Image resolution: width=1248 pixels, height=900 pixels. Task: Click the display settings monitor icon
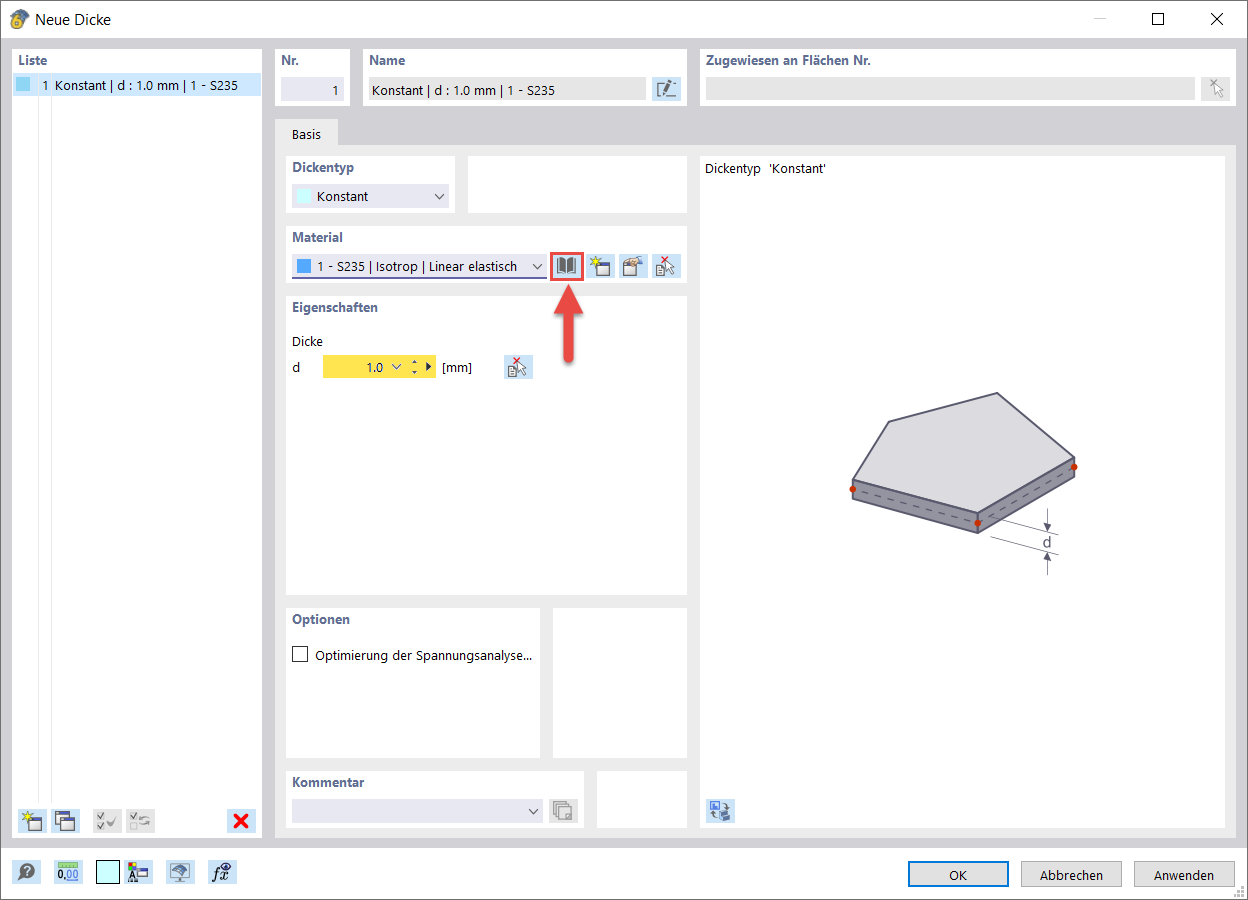tap(181, 871)
